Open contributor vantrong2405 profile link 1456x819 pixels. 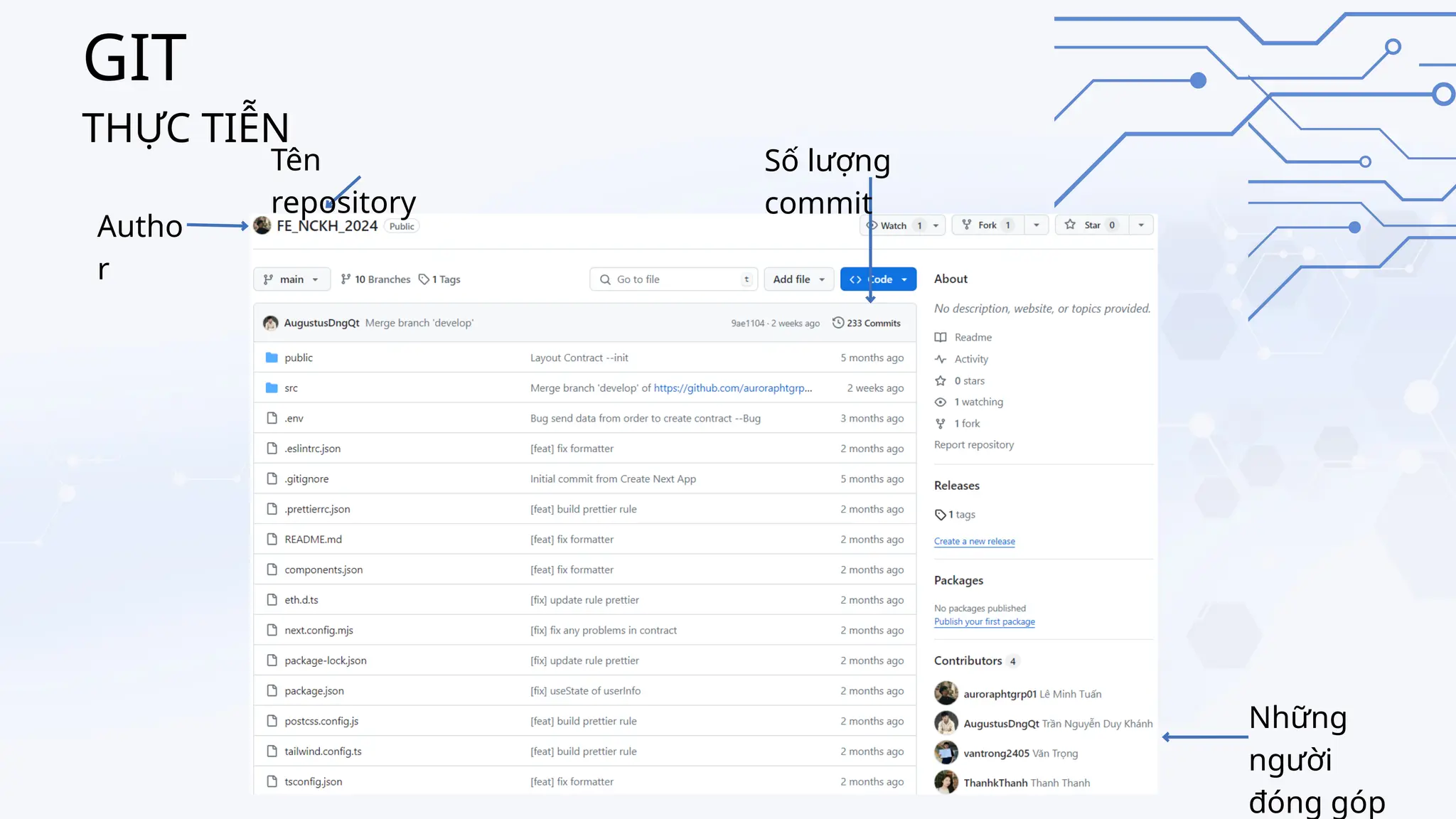pyautogui.click(x=996, y=754)
